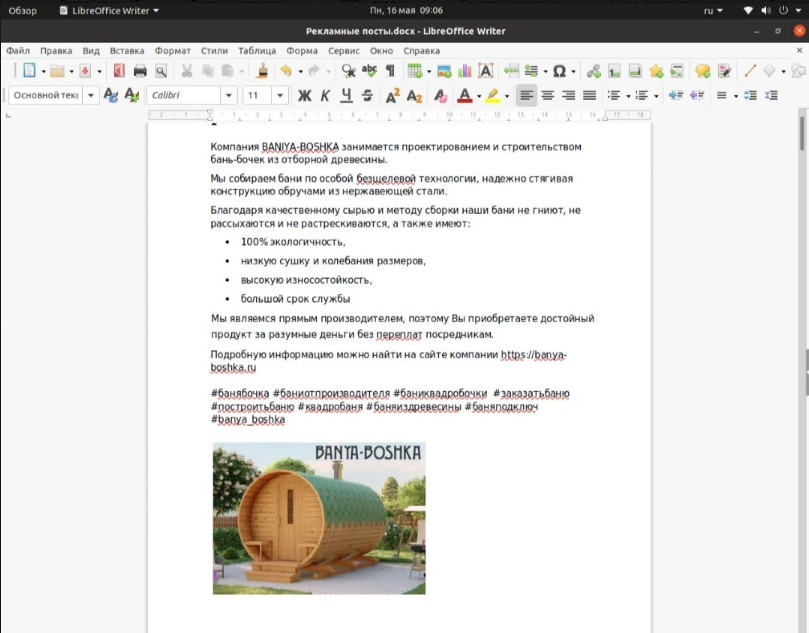This screenshot has height=633, width=809.
Task: Click the Обзор activities button
Action: point(23,10)
